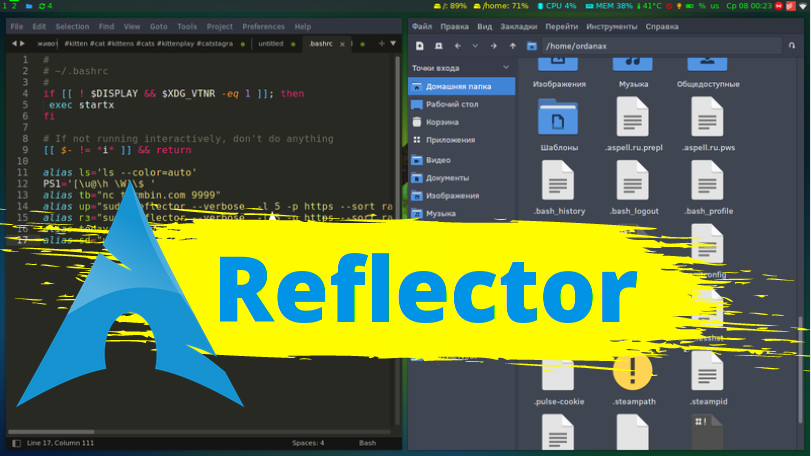Click Sublime's horizontal scrollbar thumb
The height and width of the screenshot is (456, 811).
51,432
